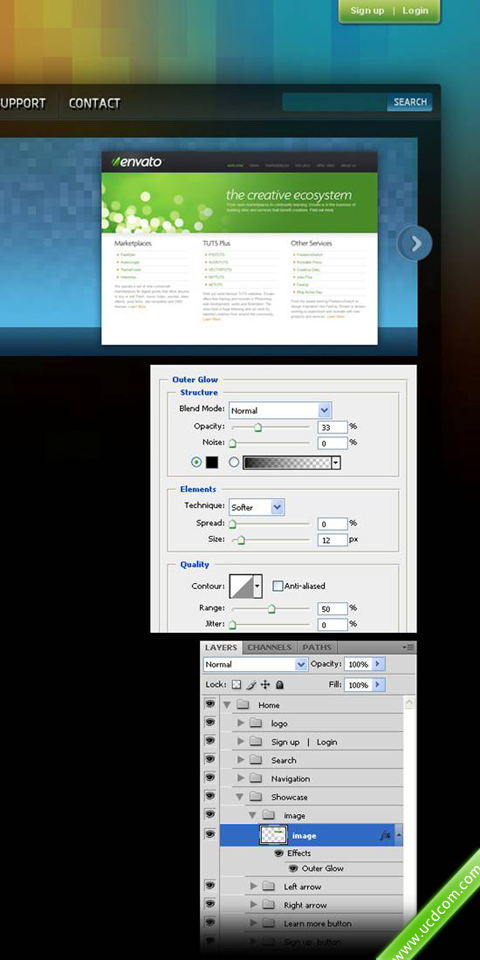Image resolution: width=480 pixels, height=960 pixels.
Task: Hide the Left arrow group eye
Action: tap(210, 886)
